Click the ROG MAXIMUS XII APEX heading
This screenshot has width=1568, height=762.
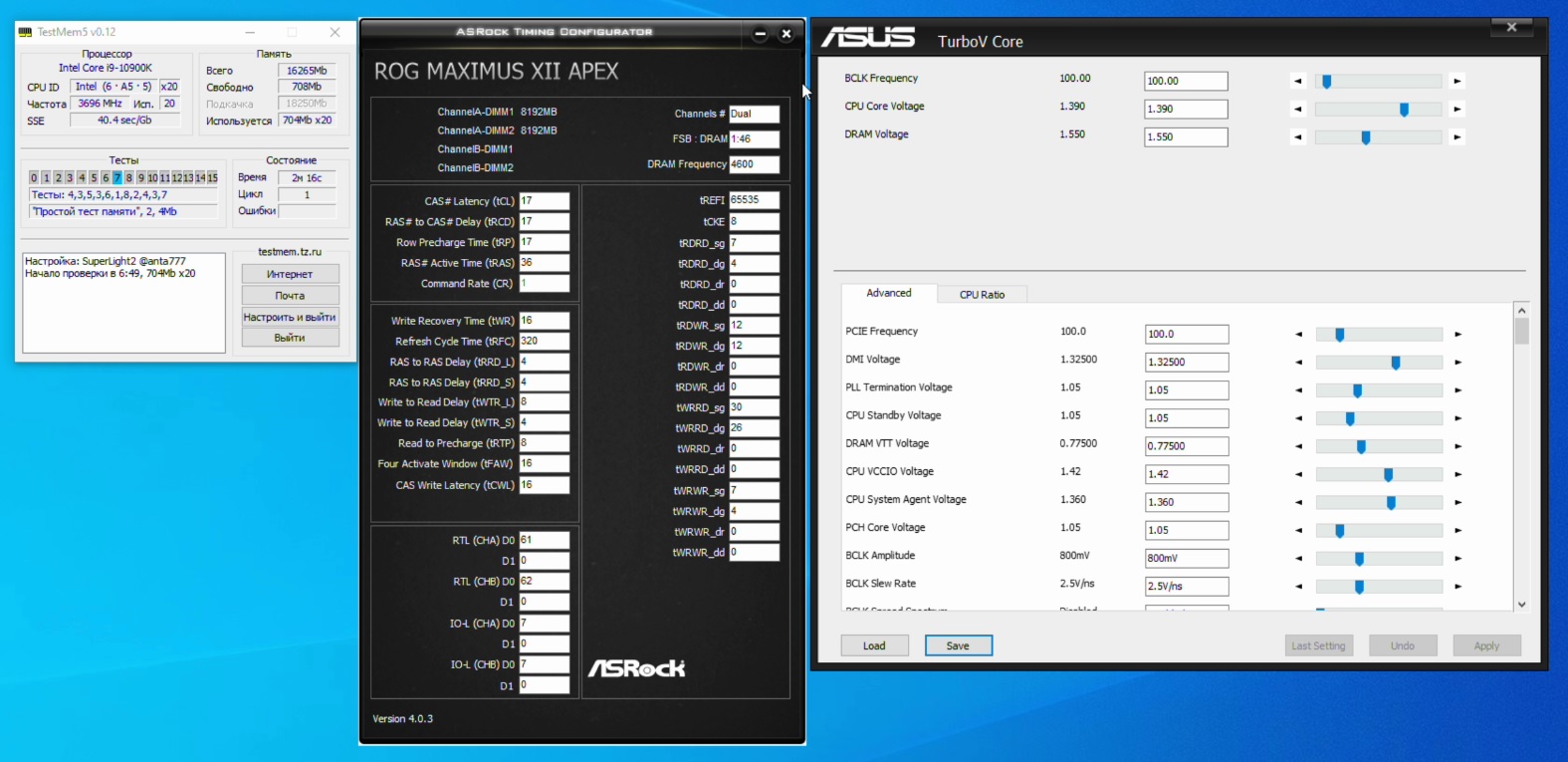[x=496, y=72]
